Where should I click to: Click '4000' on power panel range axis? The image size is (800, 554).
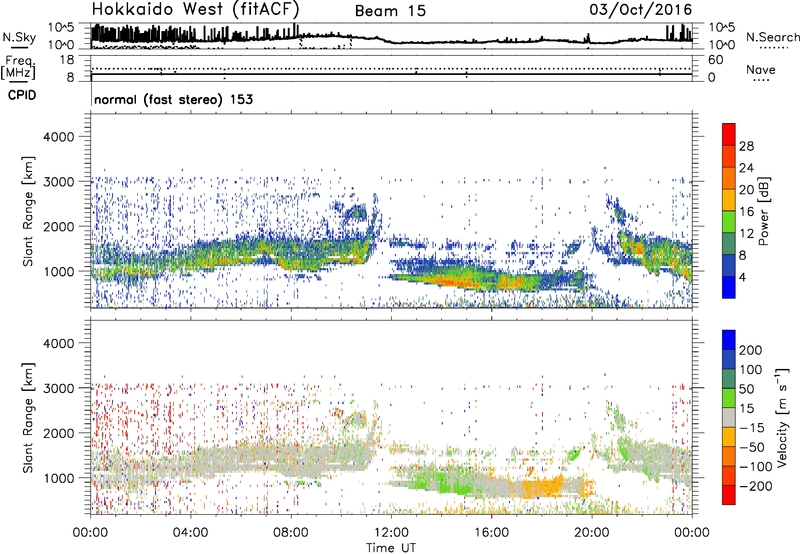click(59, 137)
